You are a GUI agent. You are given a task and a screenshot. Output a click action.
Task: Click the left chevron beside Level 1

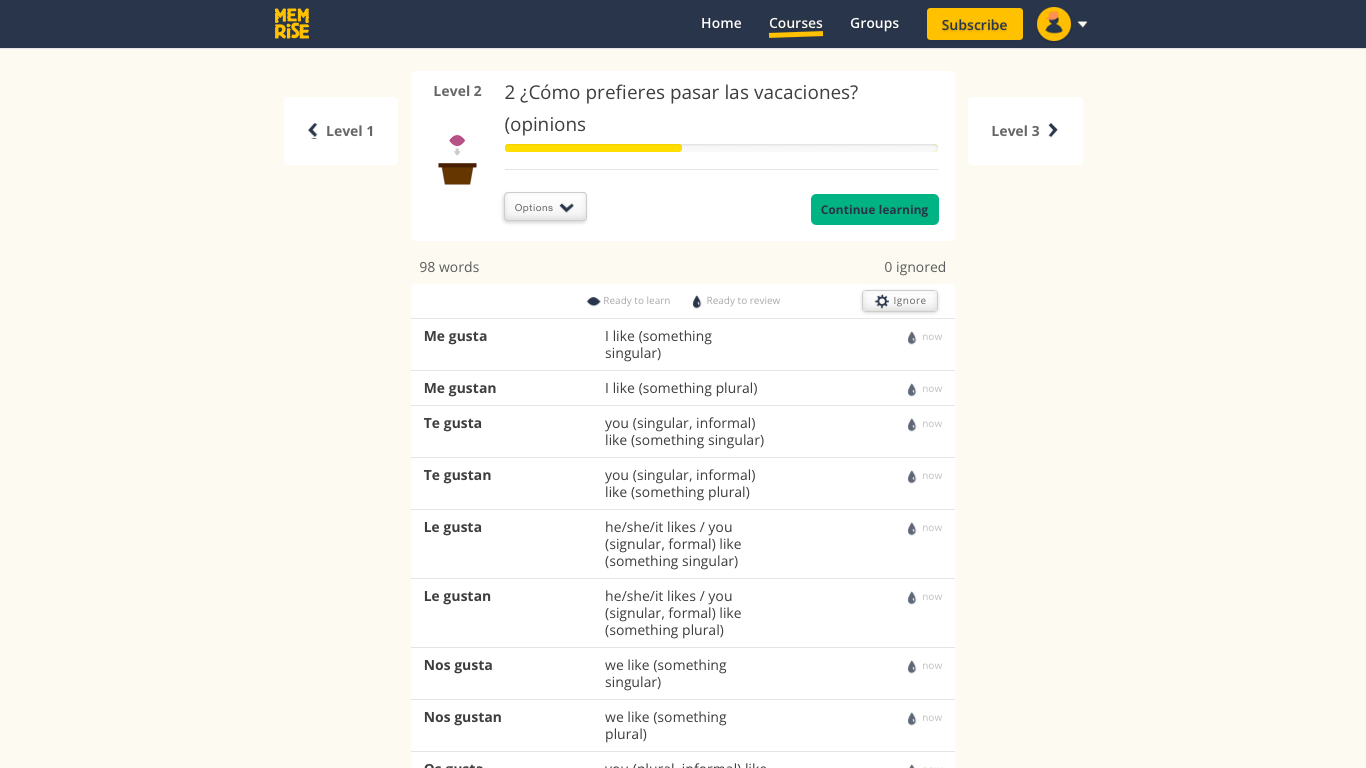311,130
